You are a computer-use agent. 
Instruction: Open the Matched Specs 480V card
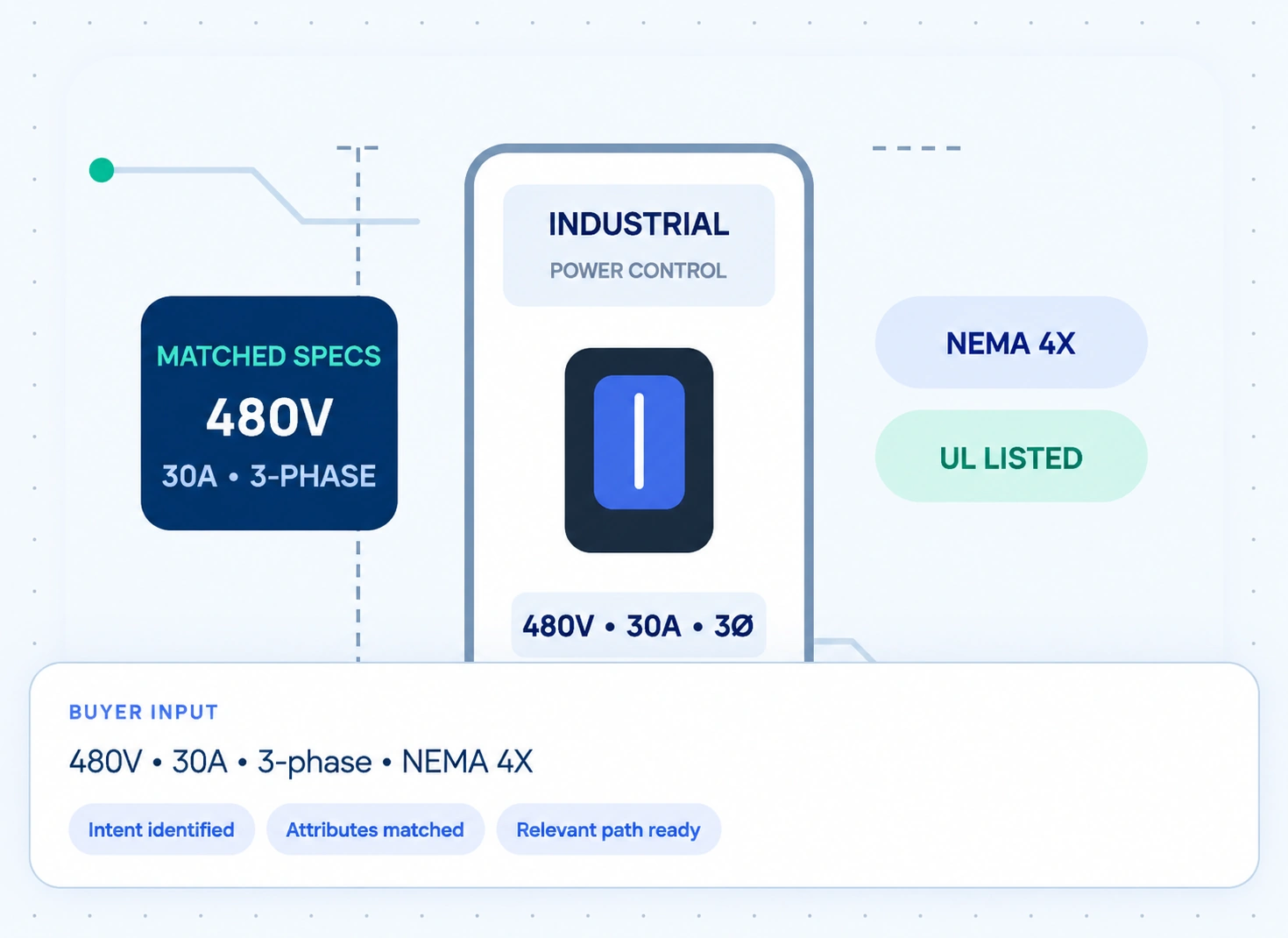[269, 413]
